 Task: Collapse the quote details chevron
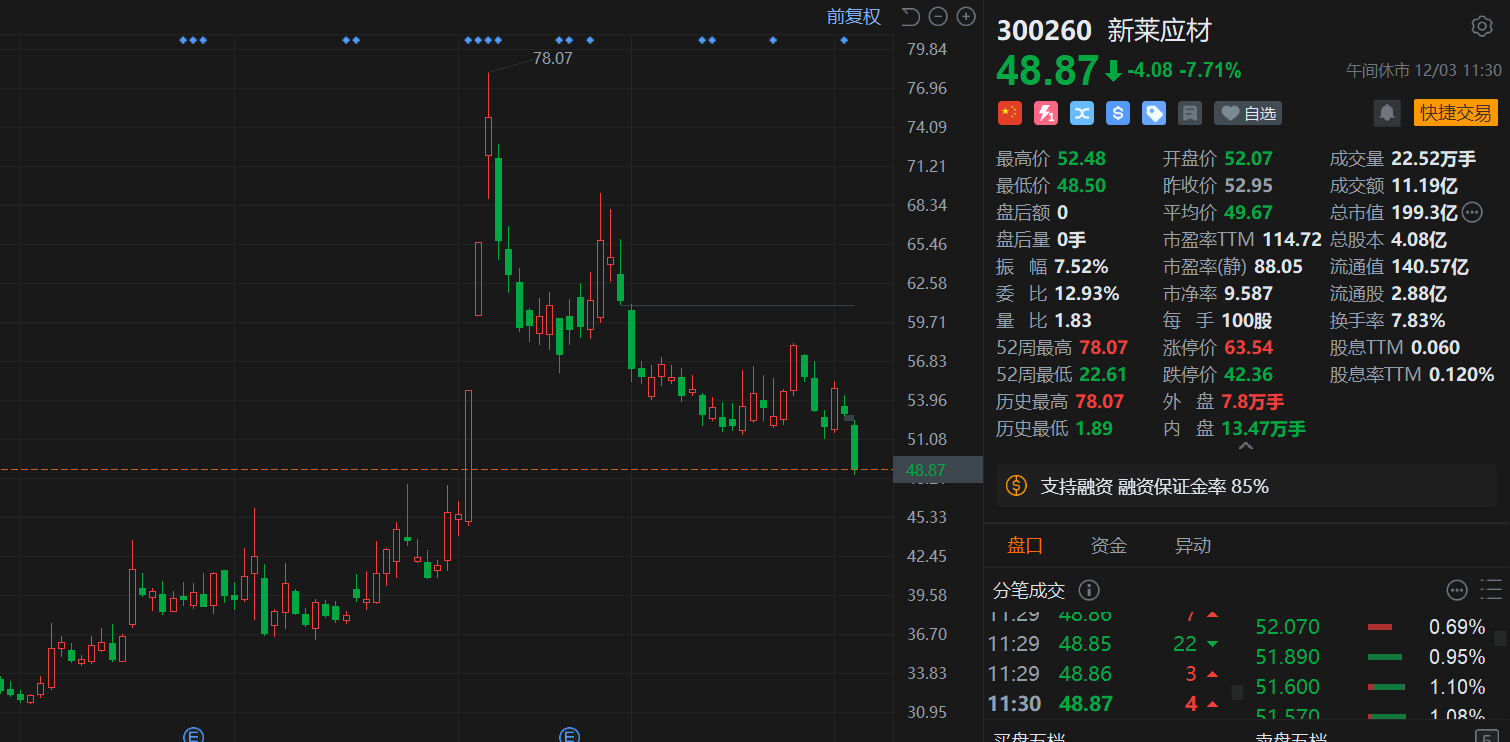(x=1246, y=447)
